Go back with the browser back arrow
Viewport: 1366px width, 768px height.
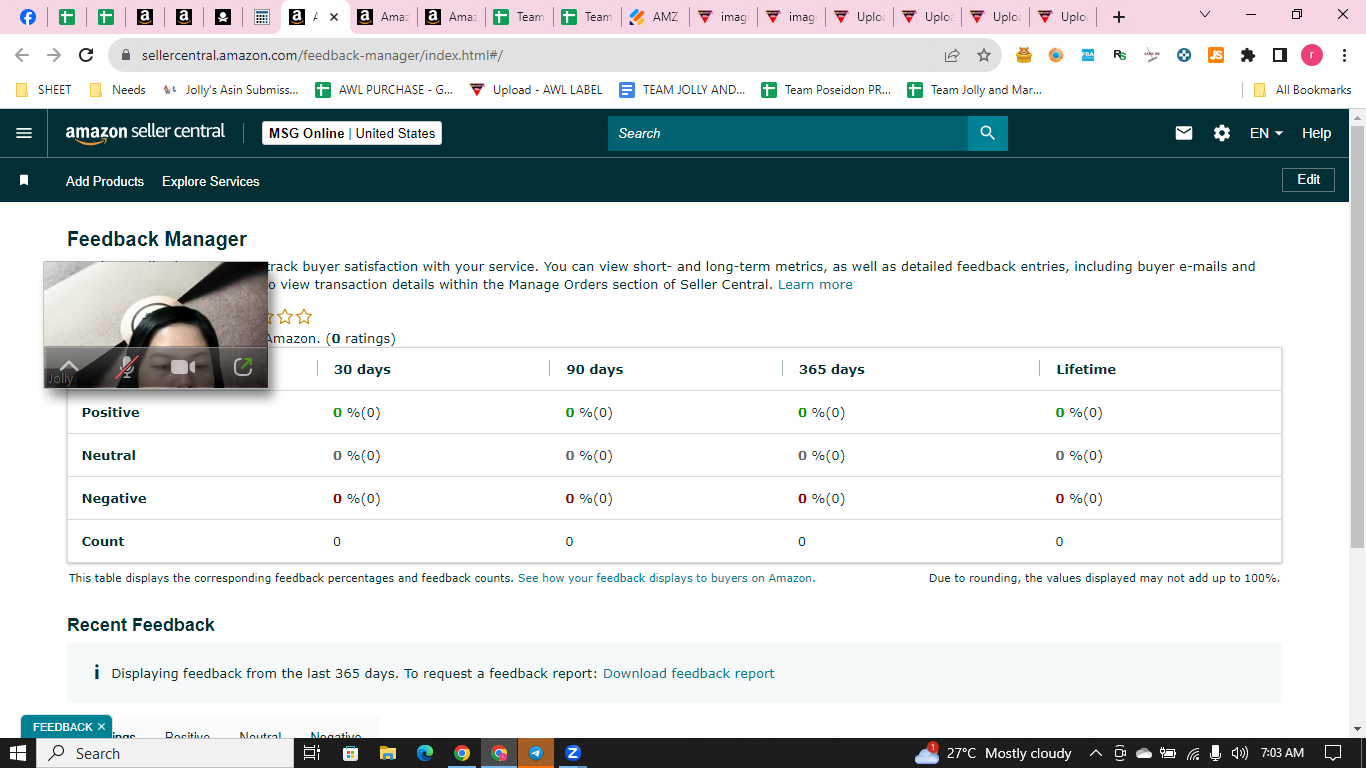[22, 55]
